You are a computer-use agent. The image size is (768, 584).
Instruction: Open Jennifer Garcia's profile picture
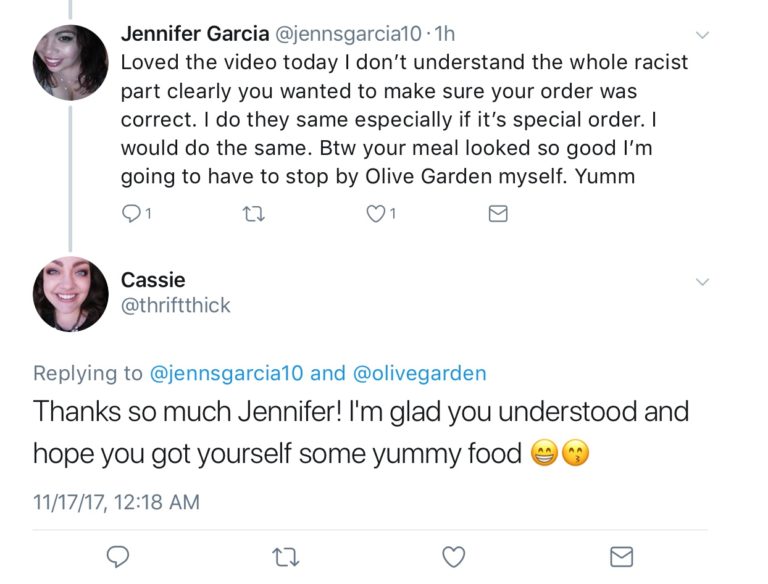point(70,62)
